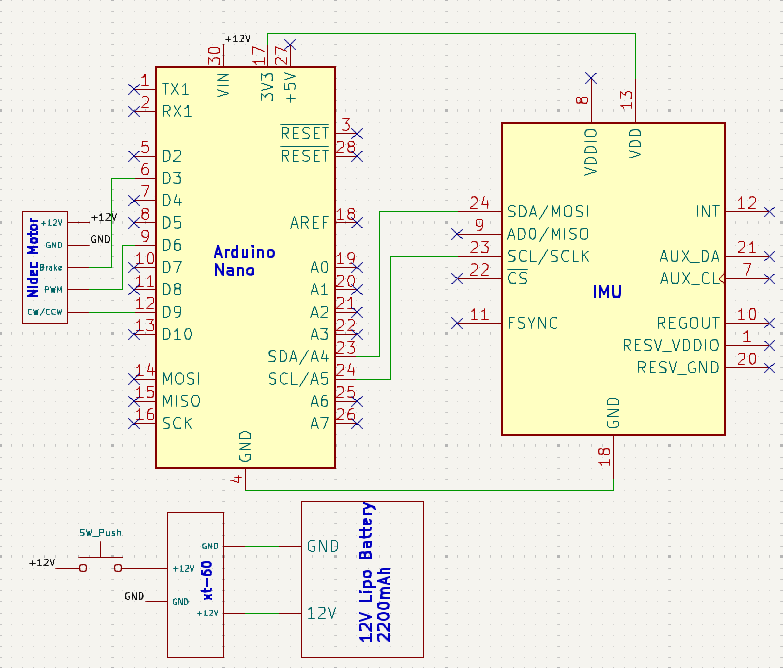Select the REGOUT pin on the IMU
The height and width of the screenshot is (668, 783).
point(688,324)
